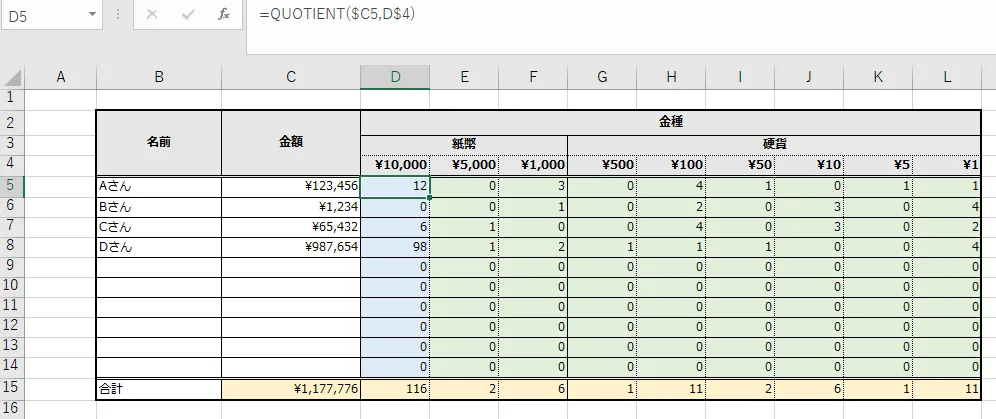The height and width of the screenshot is (419, 996).
Task: Select the ¥500 denomination cell
Action: (x=602, y=165)
